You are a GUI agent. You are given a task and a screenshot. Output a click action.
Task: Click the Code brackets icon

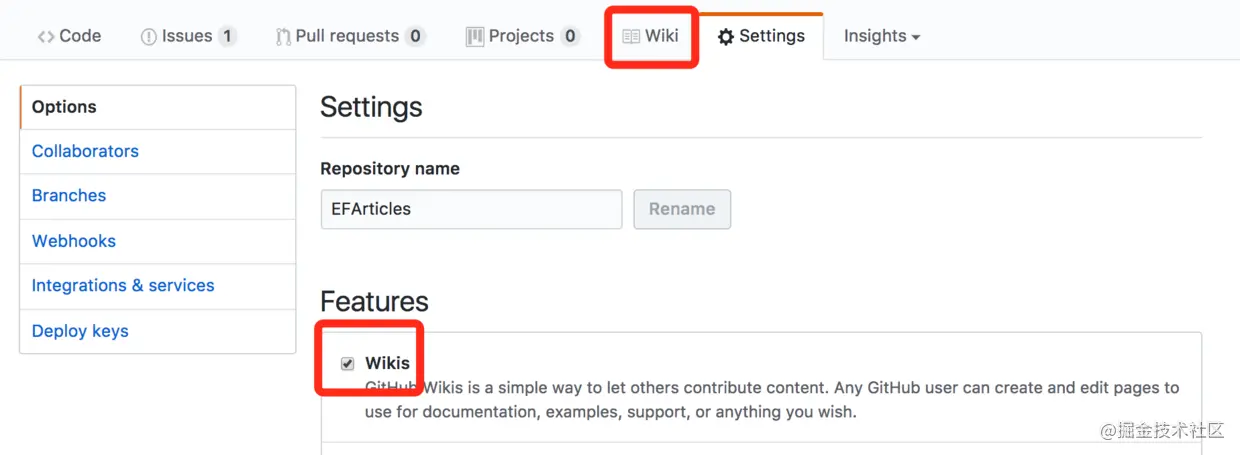pyautogui.click(x=46, y=36)
